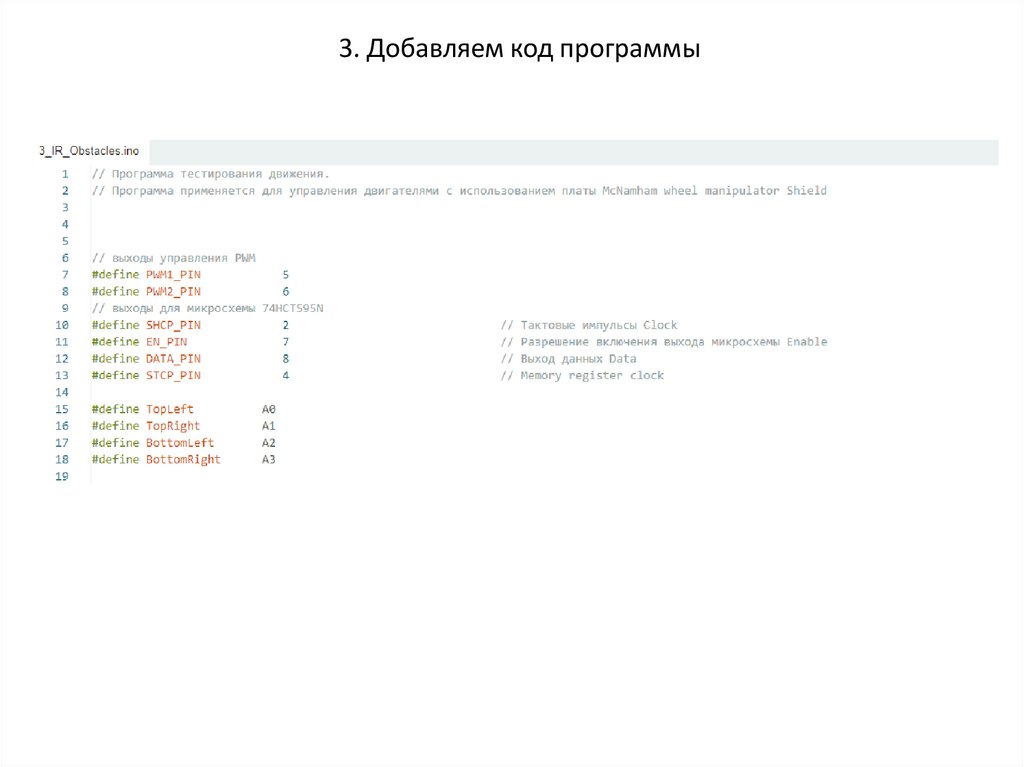This screenshot has width=1024, height=767.
Task: Click the SHCP_PIN macro name
Action: 173,325
